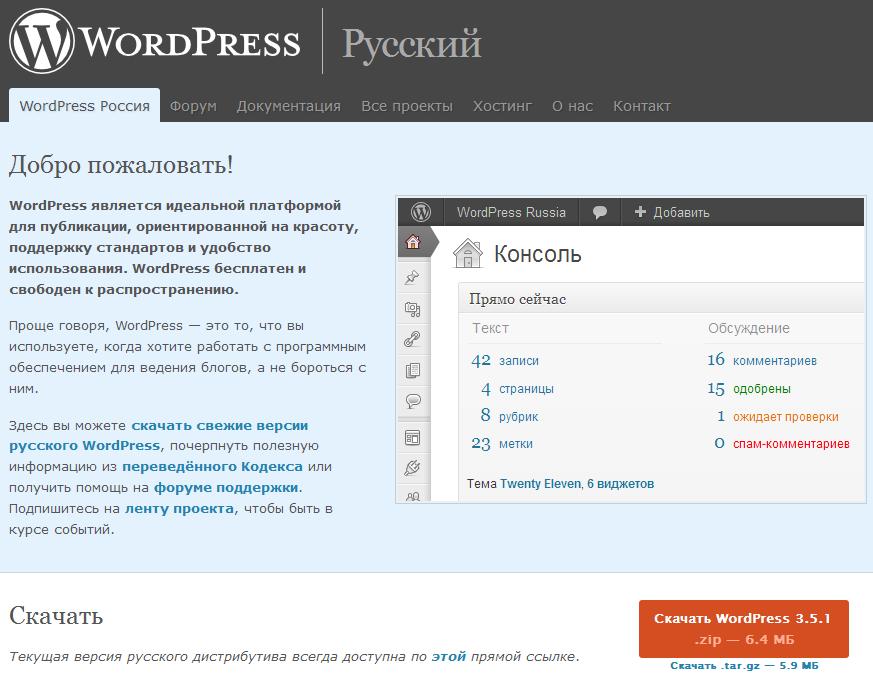This screenshot has width=873, height=683.
Task: Open the О нас menu item
Action: click(572, 106)
